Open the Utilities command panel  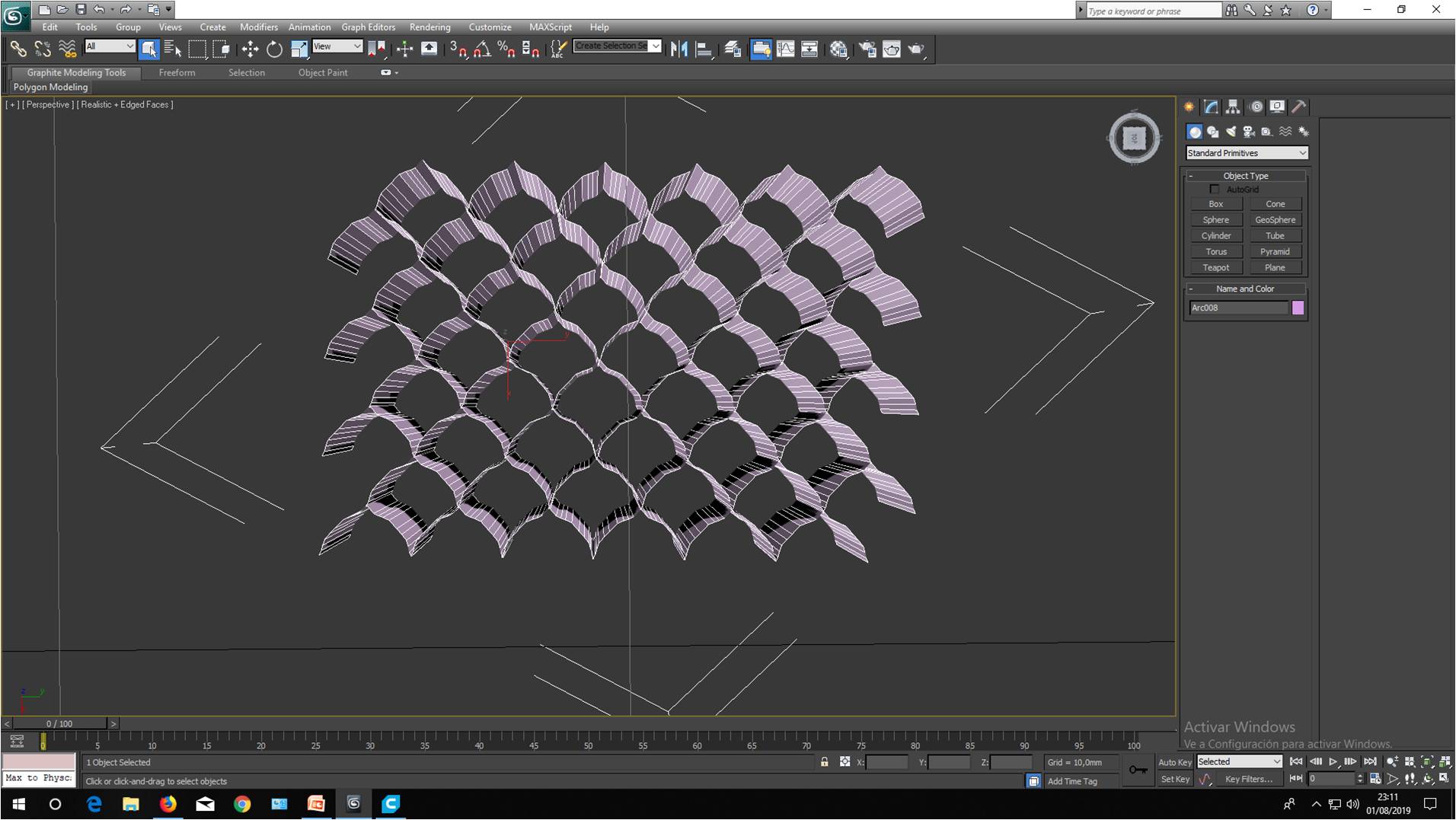click(1299, 107)
